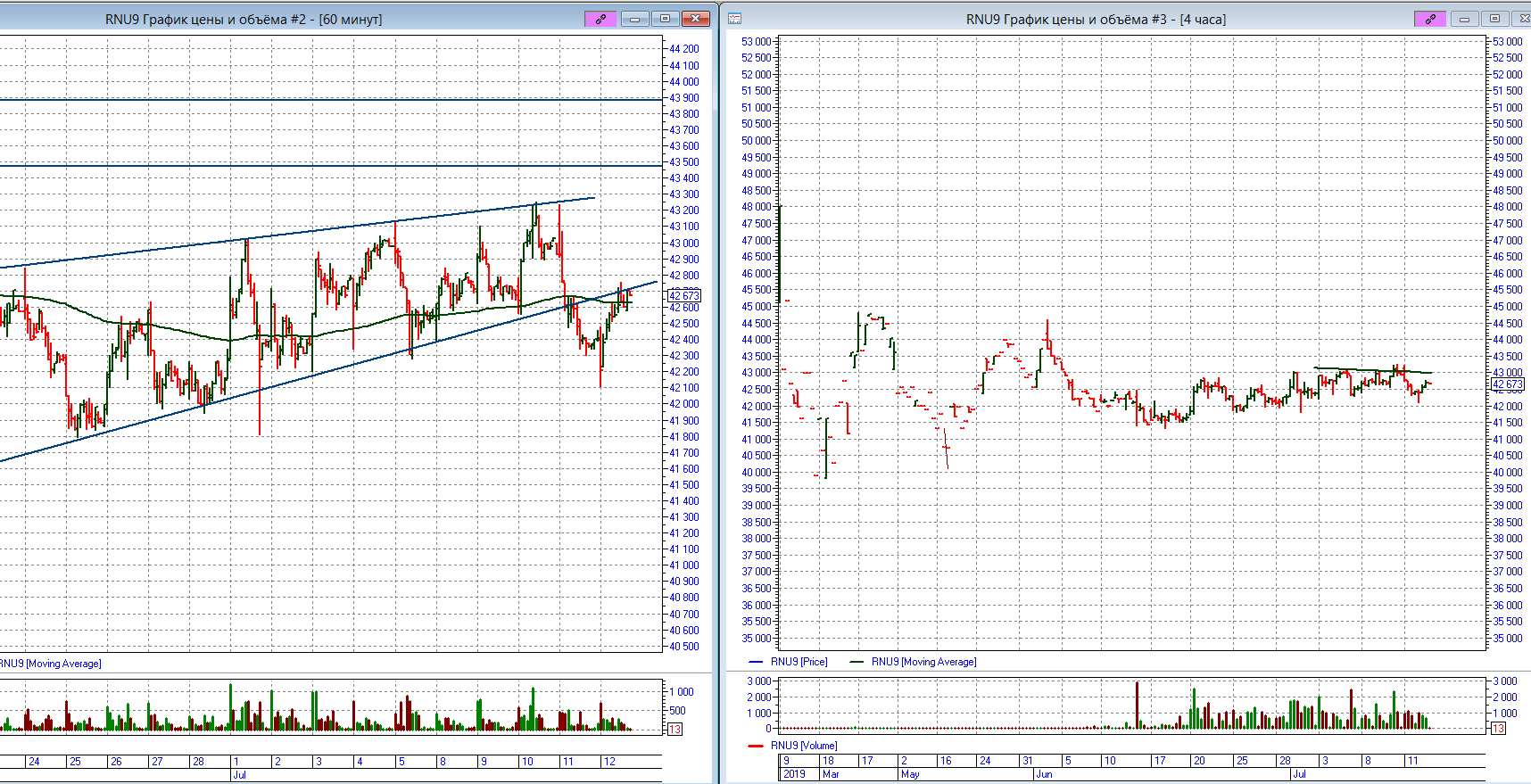Click the pink link icon on 4-hour chart

pyautogui.click(x=1430, y=19)
